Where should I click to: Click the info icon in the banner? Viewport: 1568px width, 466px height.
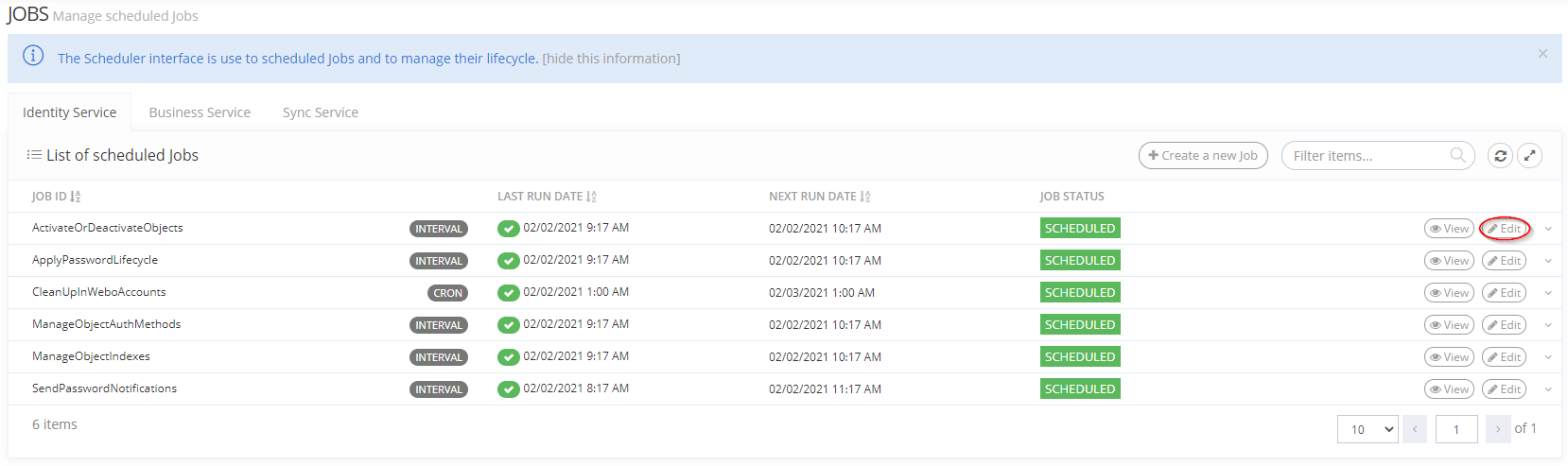(x=33, y=56)
